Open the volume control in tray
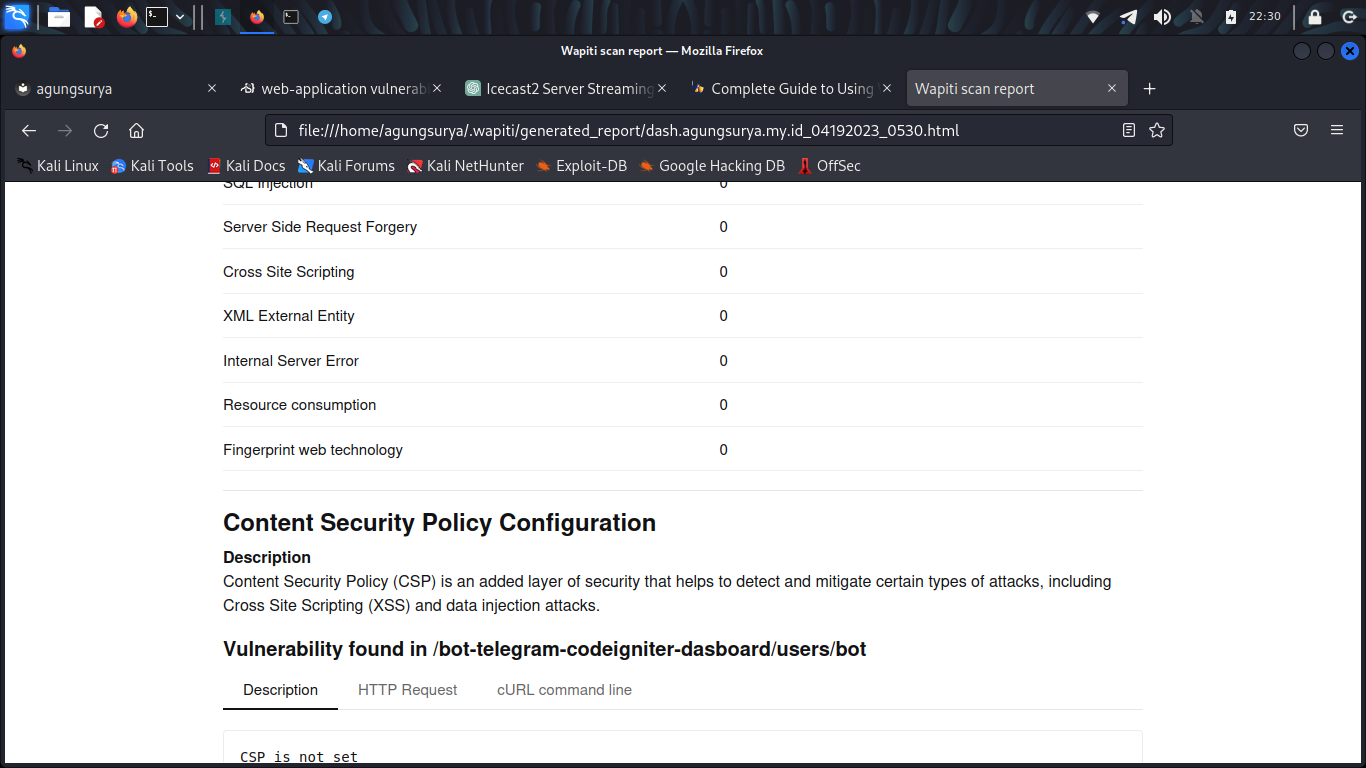This screenshot has width=1366, height=768. (1162, 17)
